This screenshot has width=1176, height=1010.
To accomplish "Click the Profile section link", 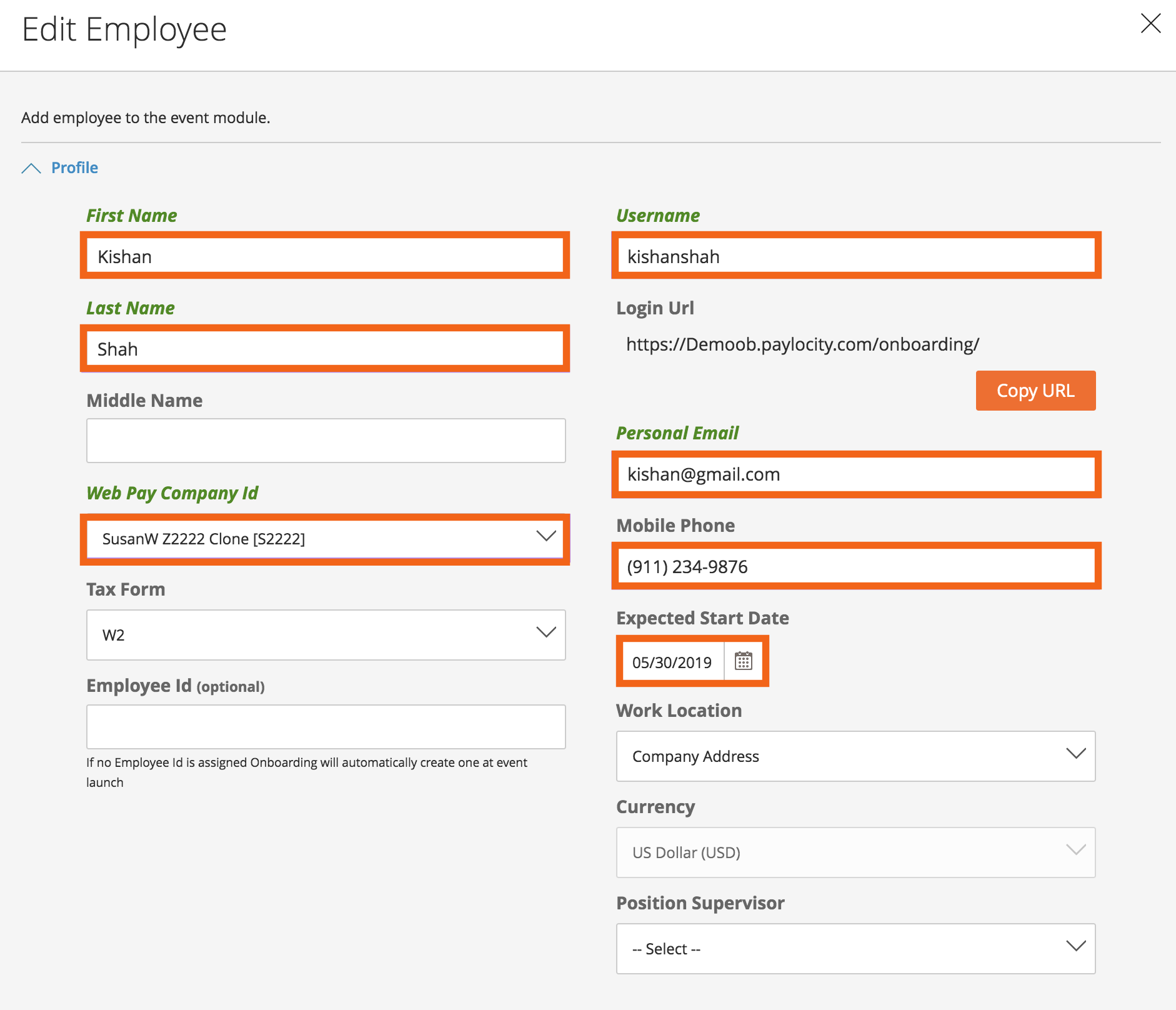I will pos(74,167).
